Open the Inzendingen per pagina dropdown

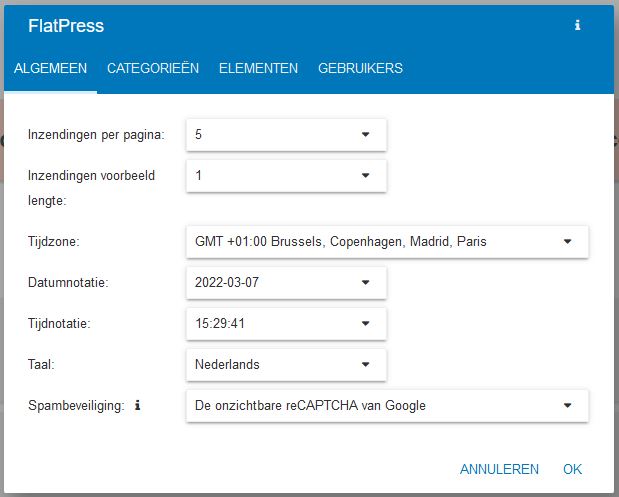pos(286,135)
